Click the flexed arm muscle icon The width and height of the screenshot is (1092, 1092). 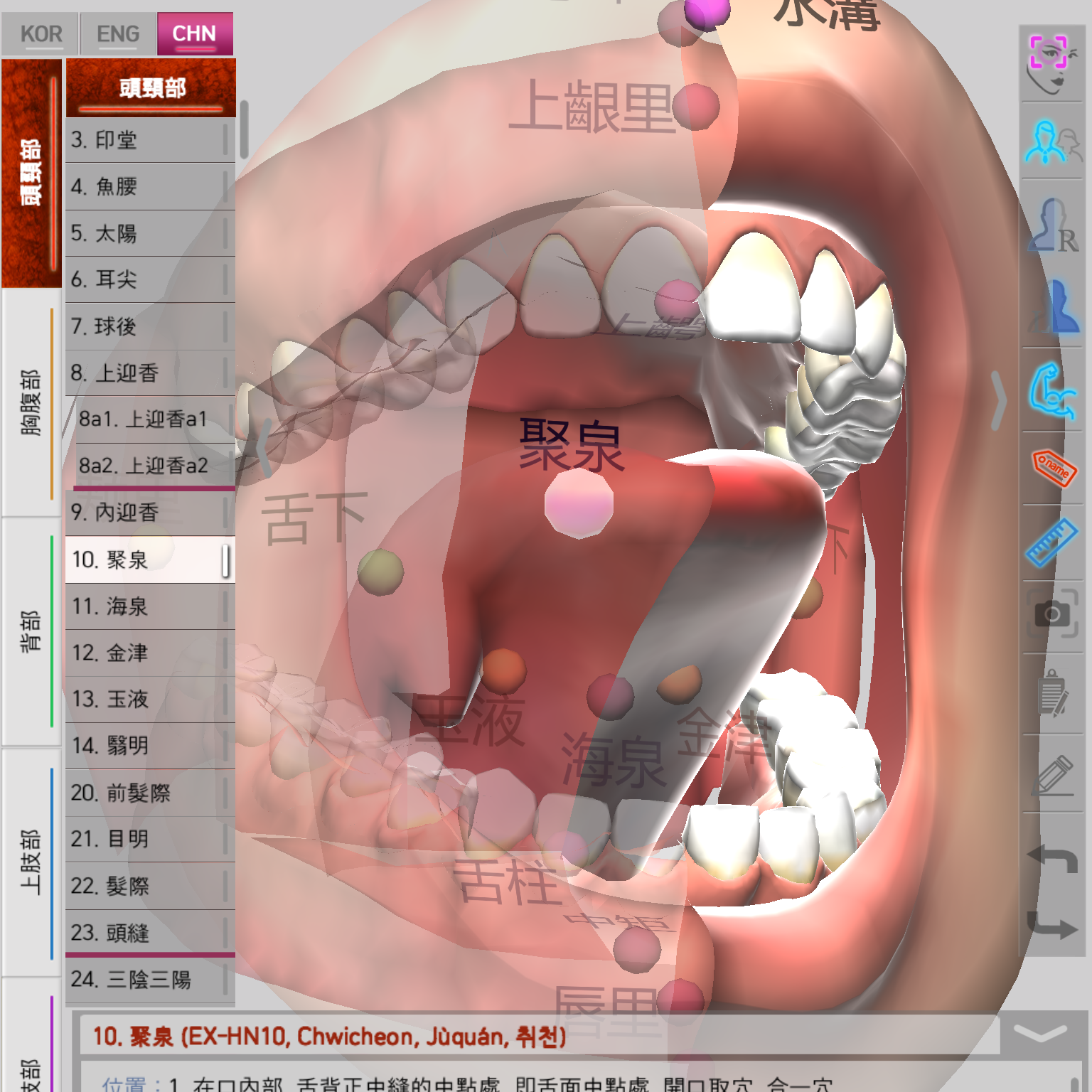point(1052,391)
